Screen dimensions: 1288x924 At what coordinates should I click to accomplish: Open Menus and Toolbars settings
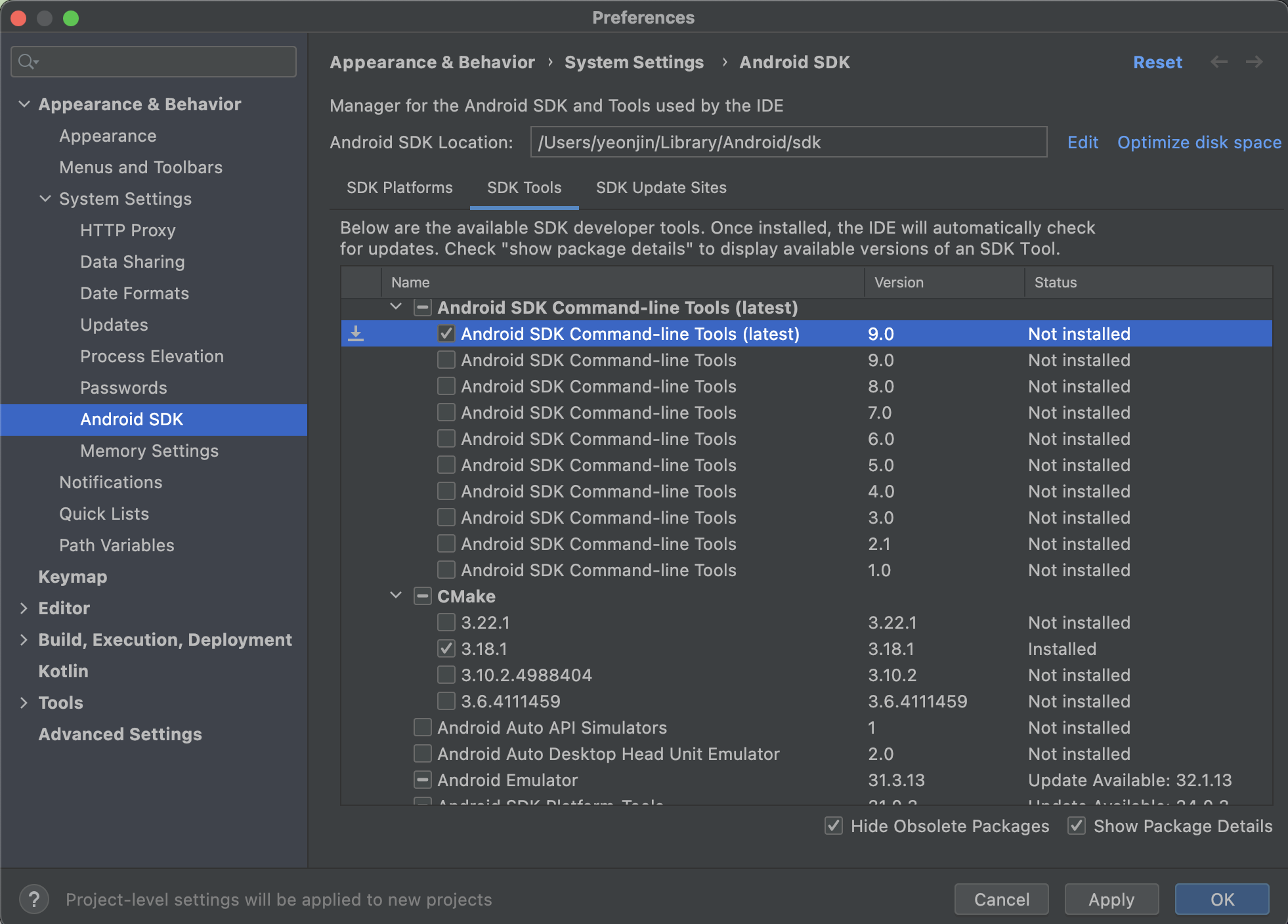140,167
